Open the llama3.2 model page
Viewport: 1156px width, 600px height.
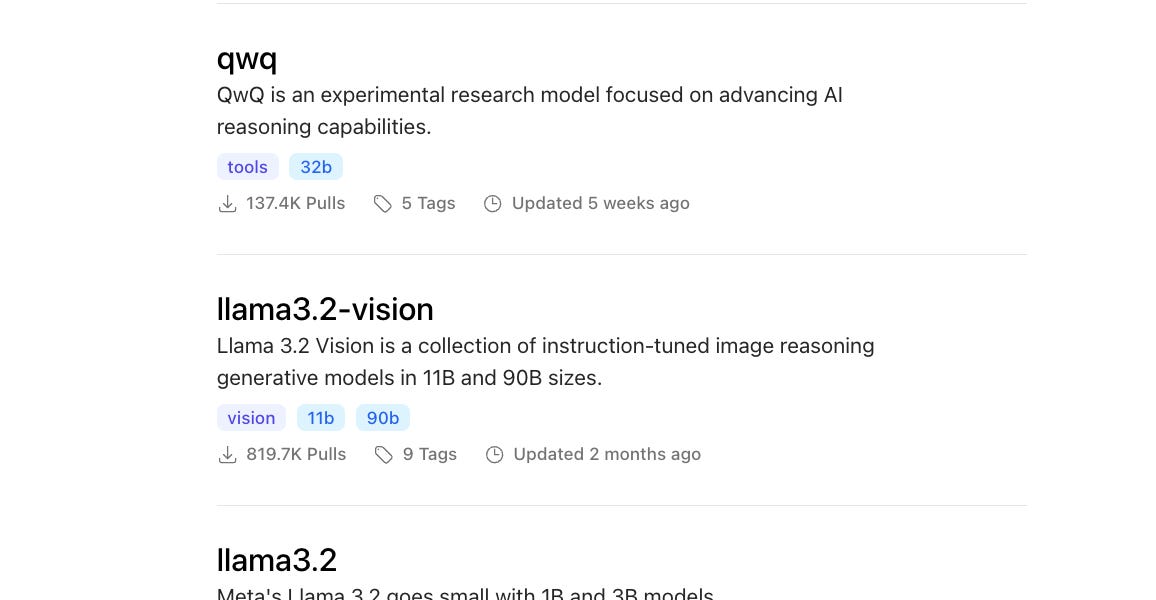pyautogui.click(x=276, y=560)
